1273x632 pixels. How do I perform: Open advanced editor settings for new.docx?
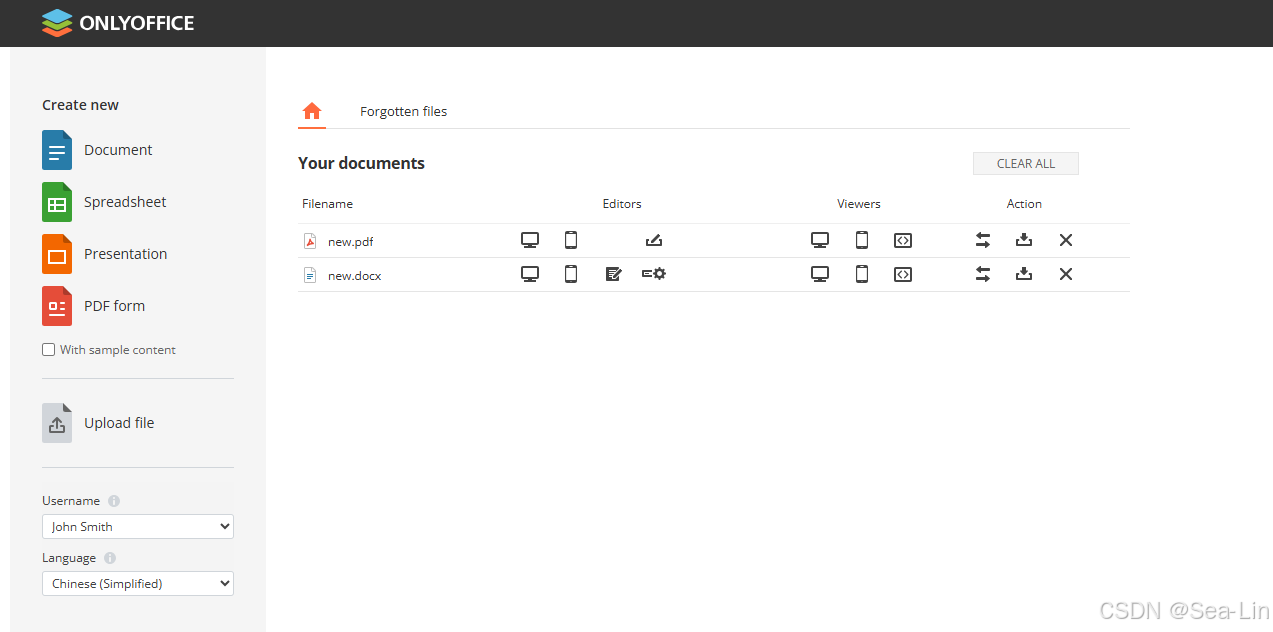(653, 274)
